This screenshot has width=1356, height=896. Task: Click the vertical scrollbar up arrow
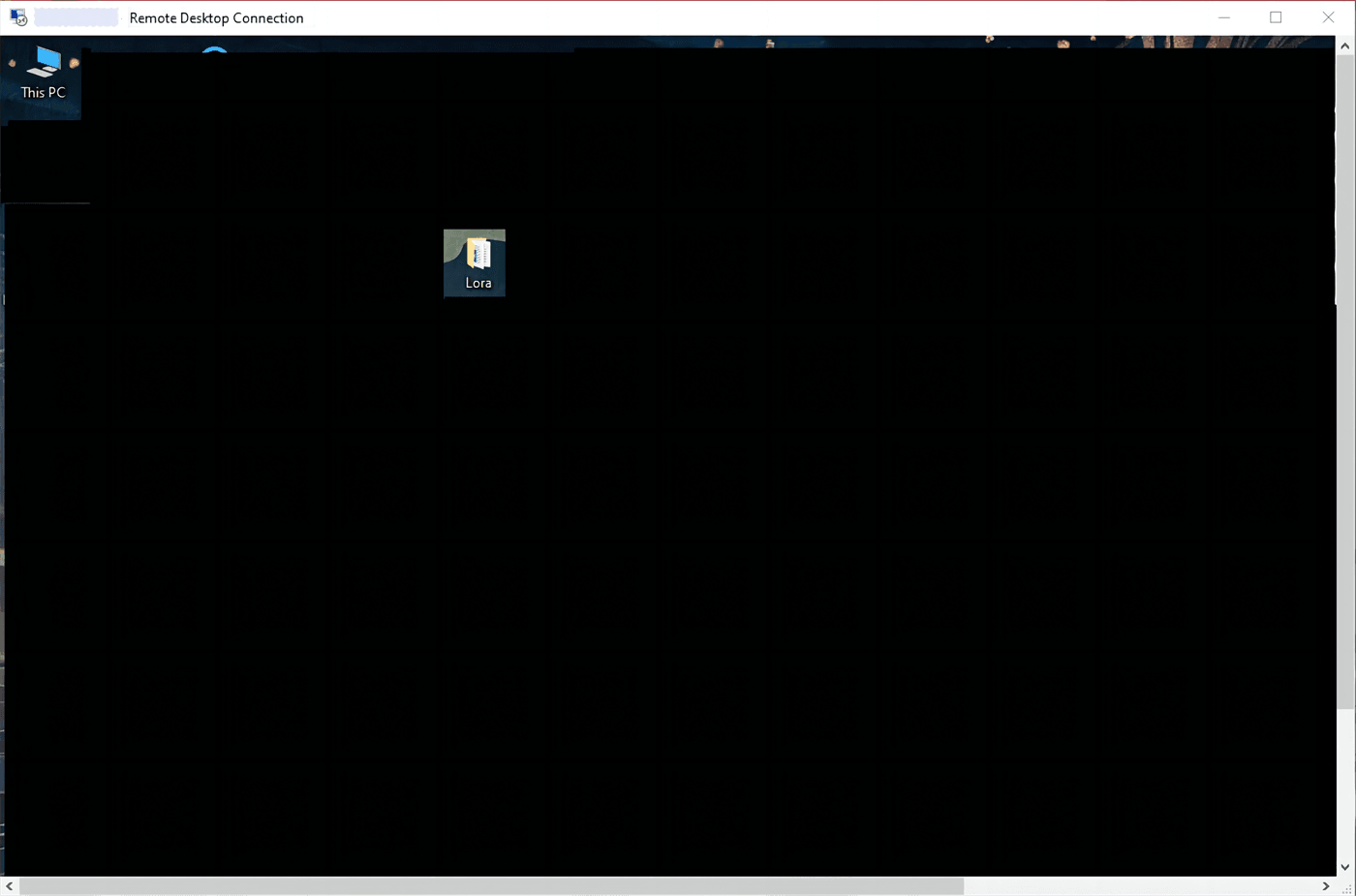coord(1345,46)
